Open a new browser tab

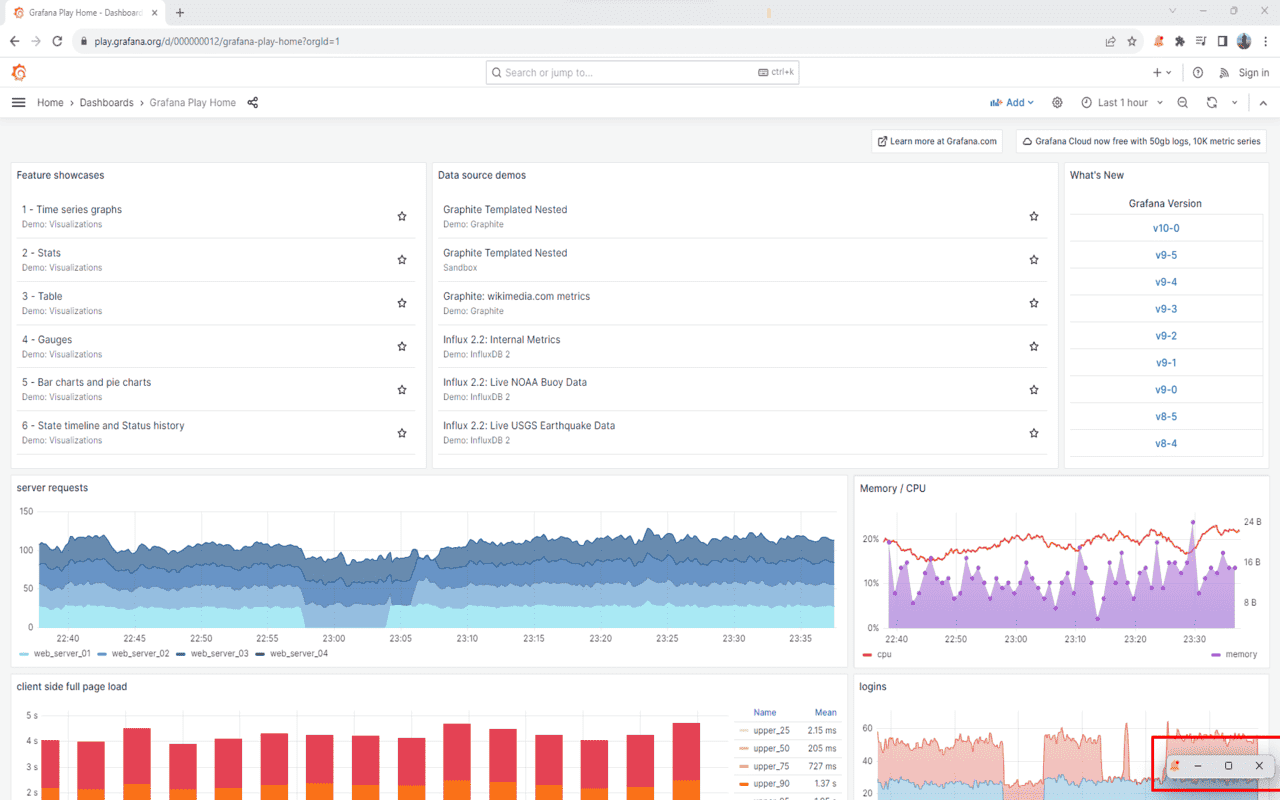tap(180, 12)
